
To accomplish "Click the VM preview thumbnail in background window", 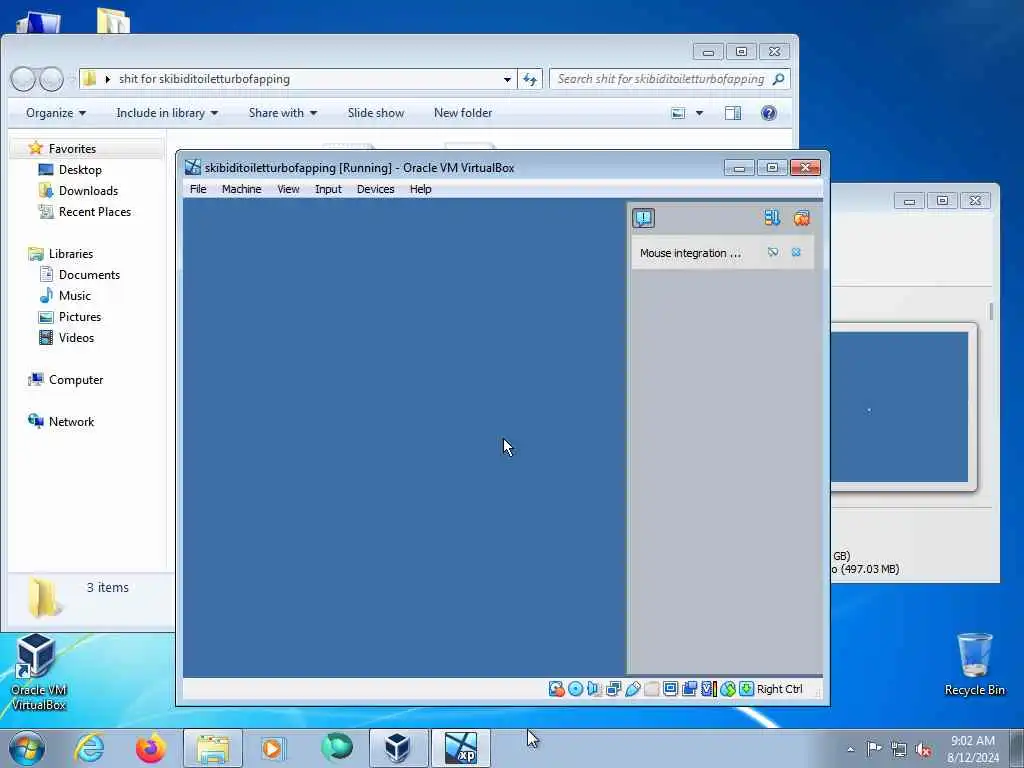I will click(x=900, y=407).
